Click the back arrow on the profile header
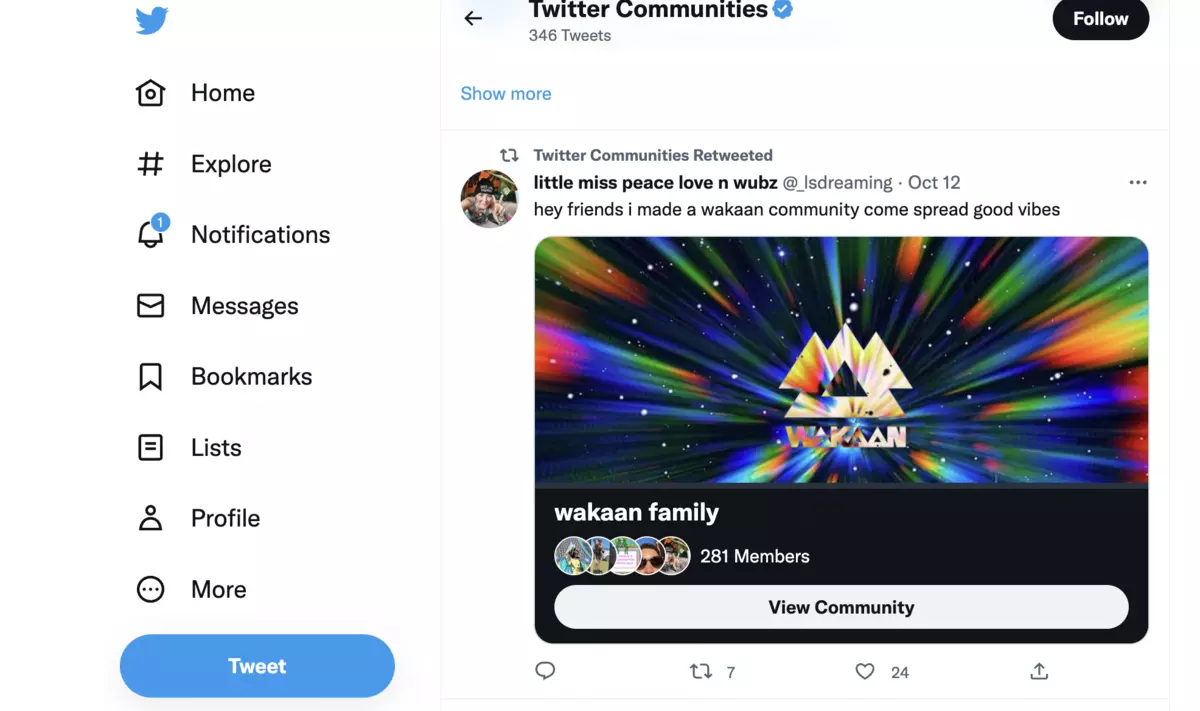Image resolution: width=1200 pixels, height=711 pixels. [472, 17]
